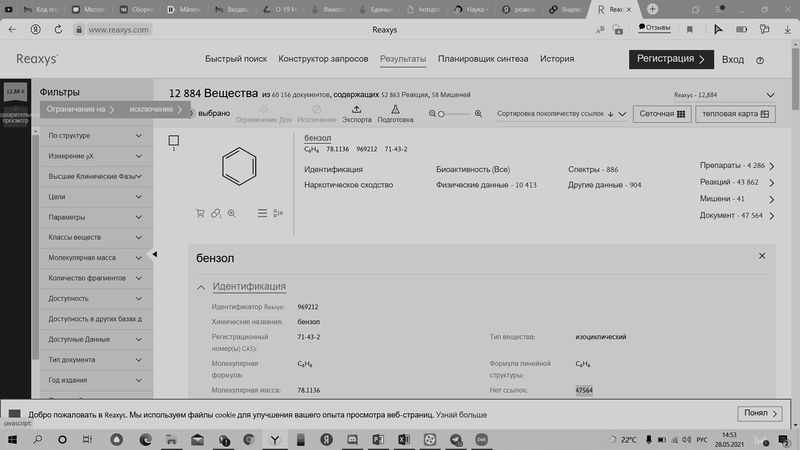Screen dimensions: 800x450
Task: Click the magnifier icon under benzene structure
Action: click(231, 213)
